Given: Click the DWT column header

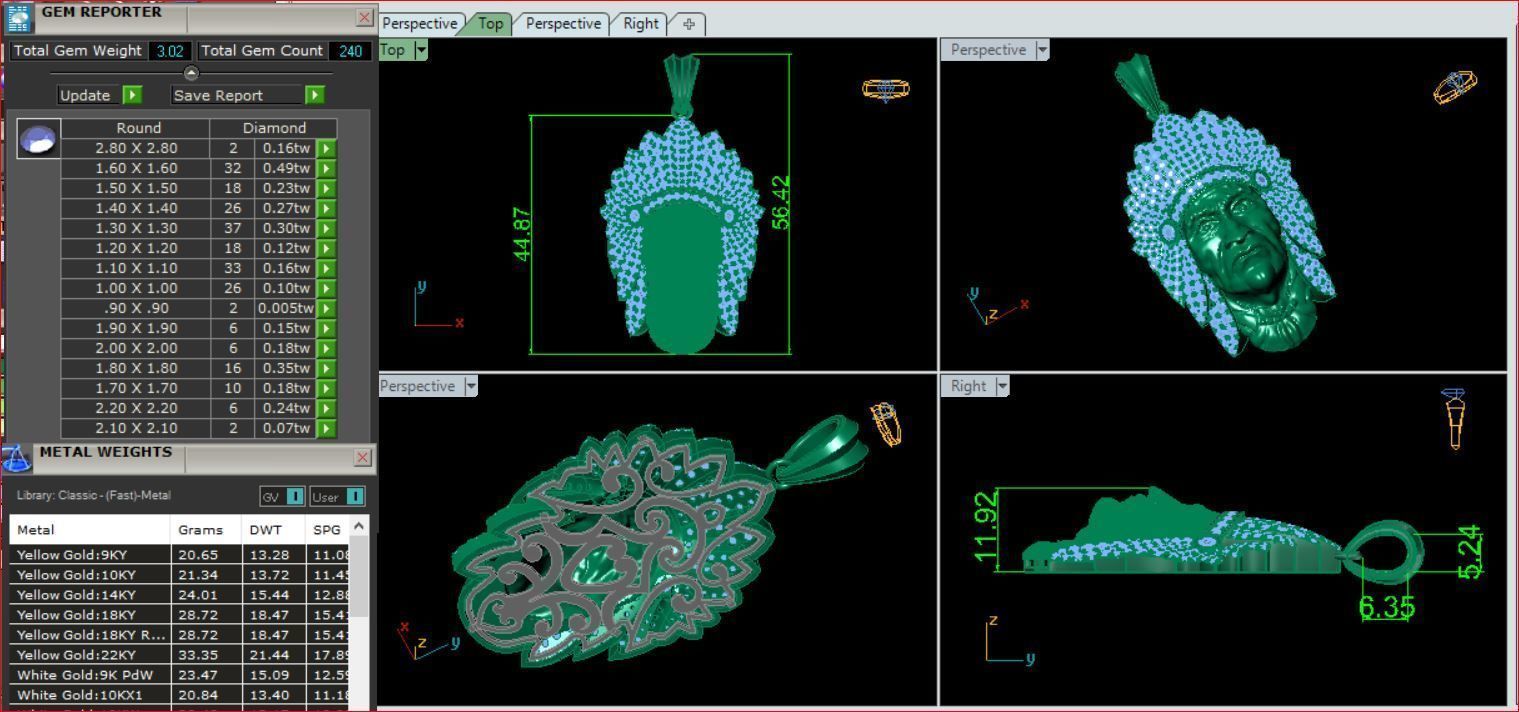Looking at the screenshot, I should click(274, 530).
